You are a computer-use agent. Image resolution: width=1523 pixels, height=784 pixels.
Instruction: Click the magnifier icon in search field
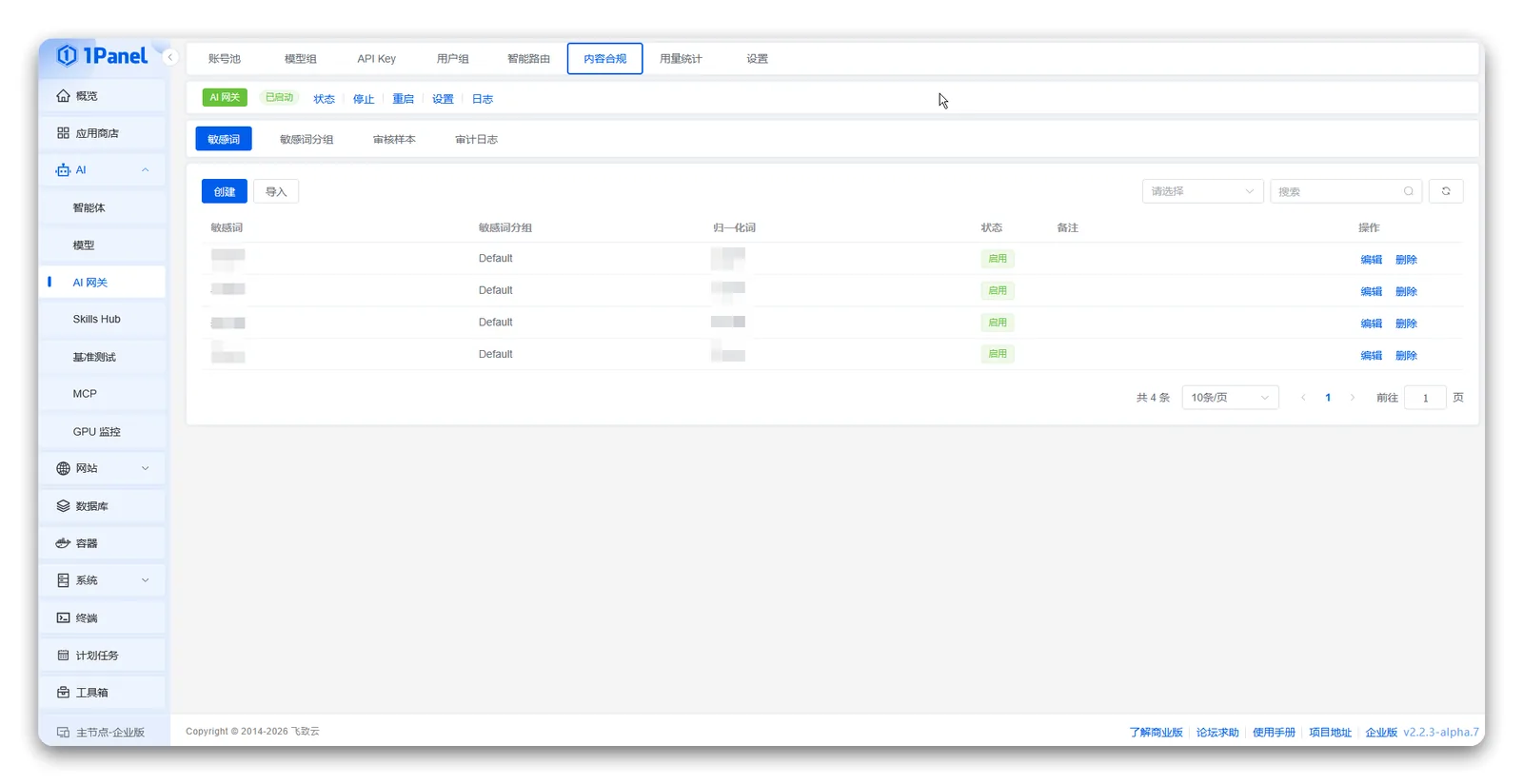point(1409,191)
